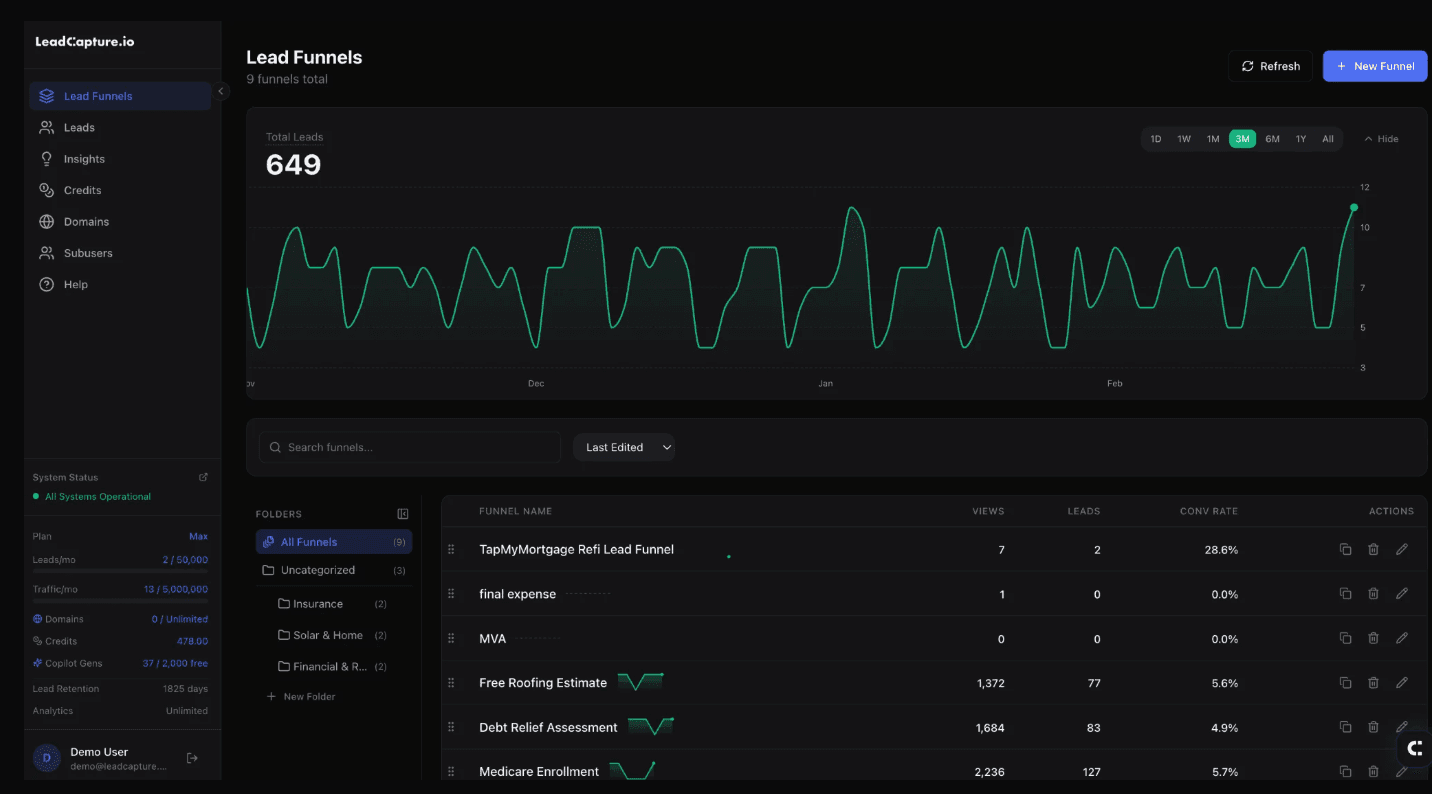Click drag handle for Free Roofing Estimate
Screen dimensions: 1432x794
coord(451,683)
